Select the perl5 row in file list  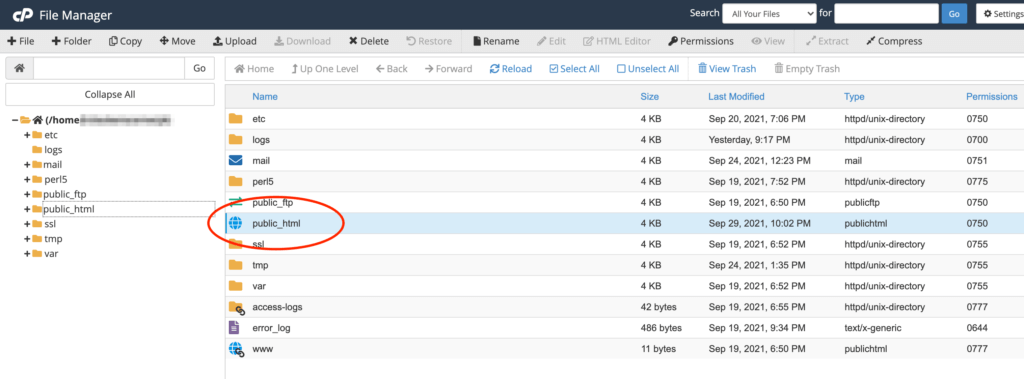(x=624, y=182)
